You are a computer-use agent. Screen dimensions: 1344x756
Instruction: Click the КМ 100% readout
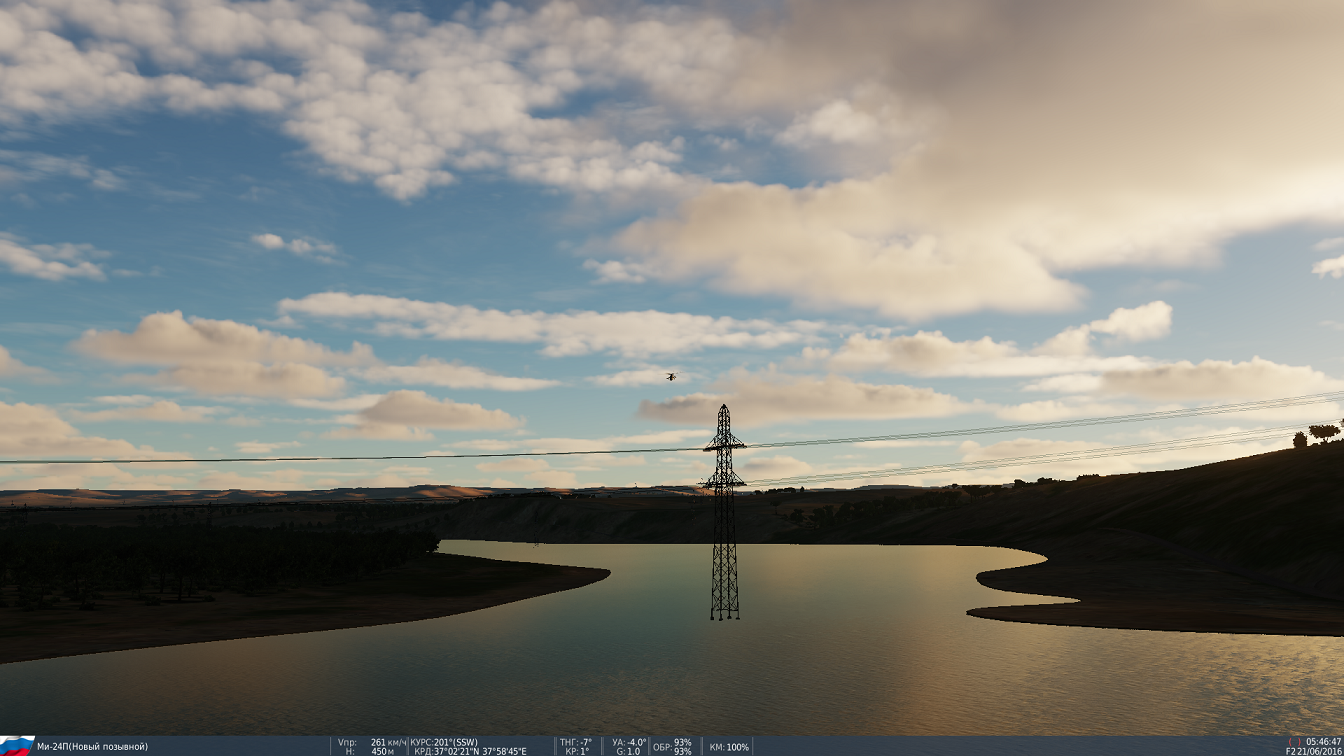[x=729, y=747]
